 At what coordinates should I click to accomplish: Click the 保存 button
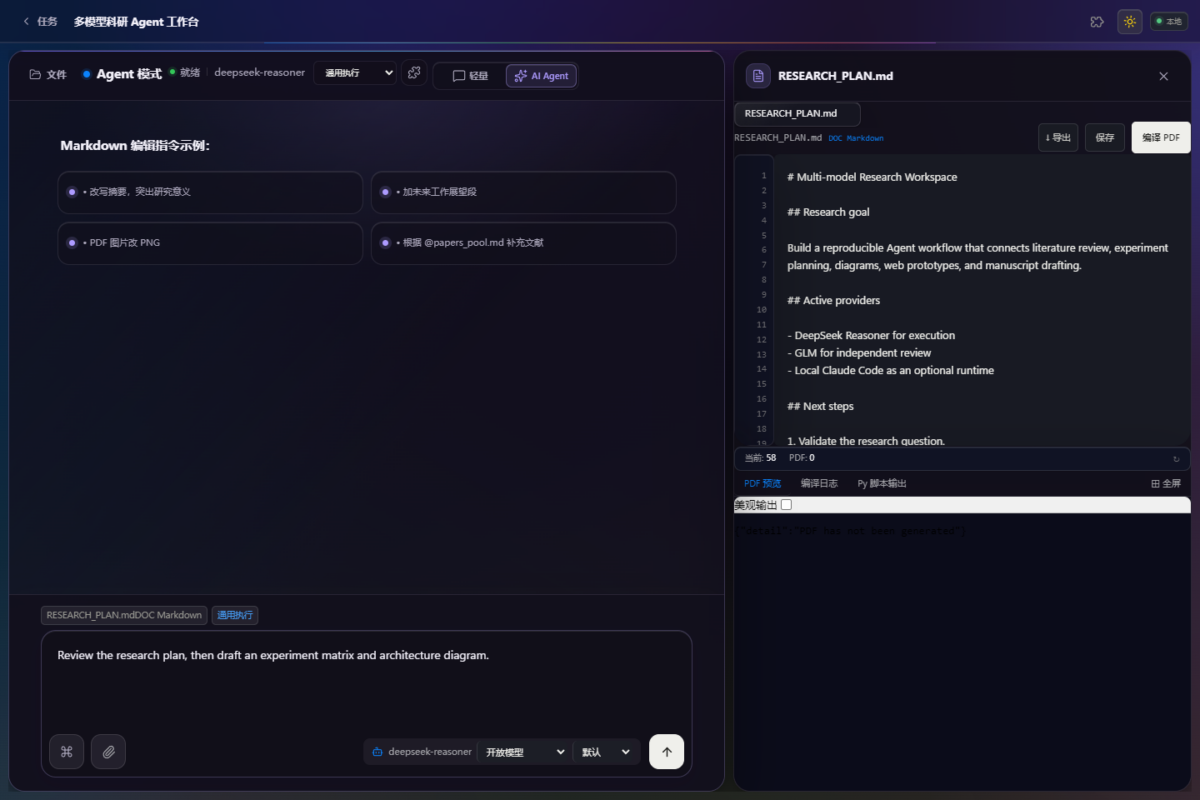1105,138
